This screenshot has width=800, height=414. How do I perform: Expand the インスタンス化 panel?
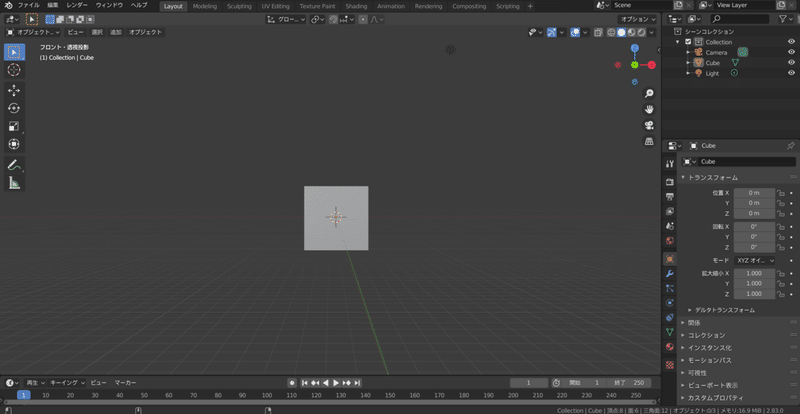tap(709, 348)
